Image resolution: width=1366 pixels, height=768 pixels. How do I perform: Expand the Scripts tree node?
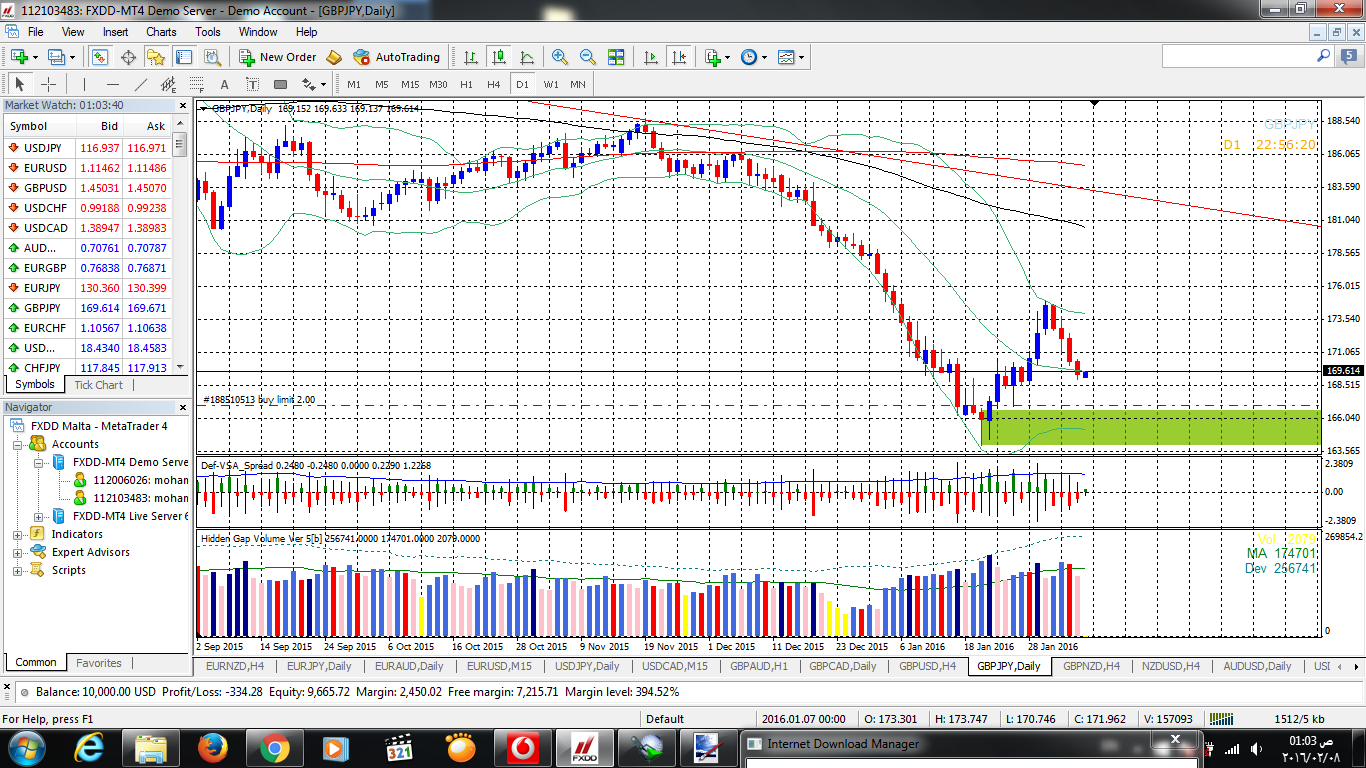[x=19, y=570]
